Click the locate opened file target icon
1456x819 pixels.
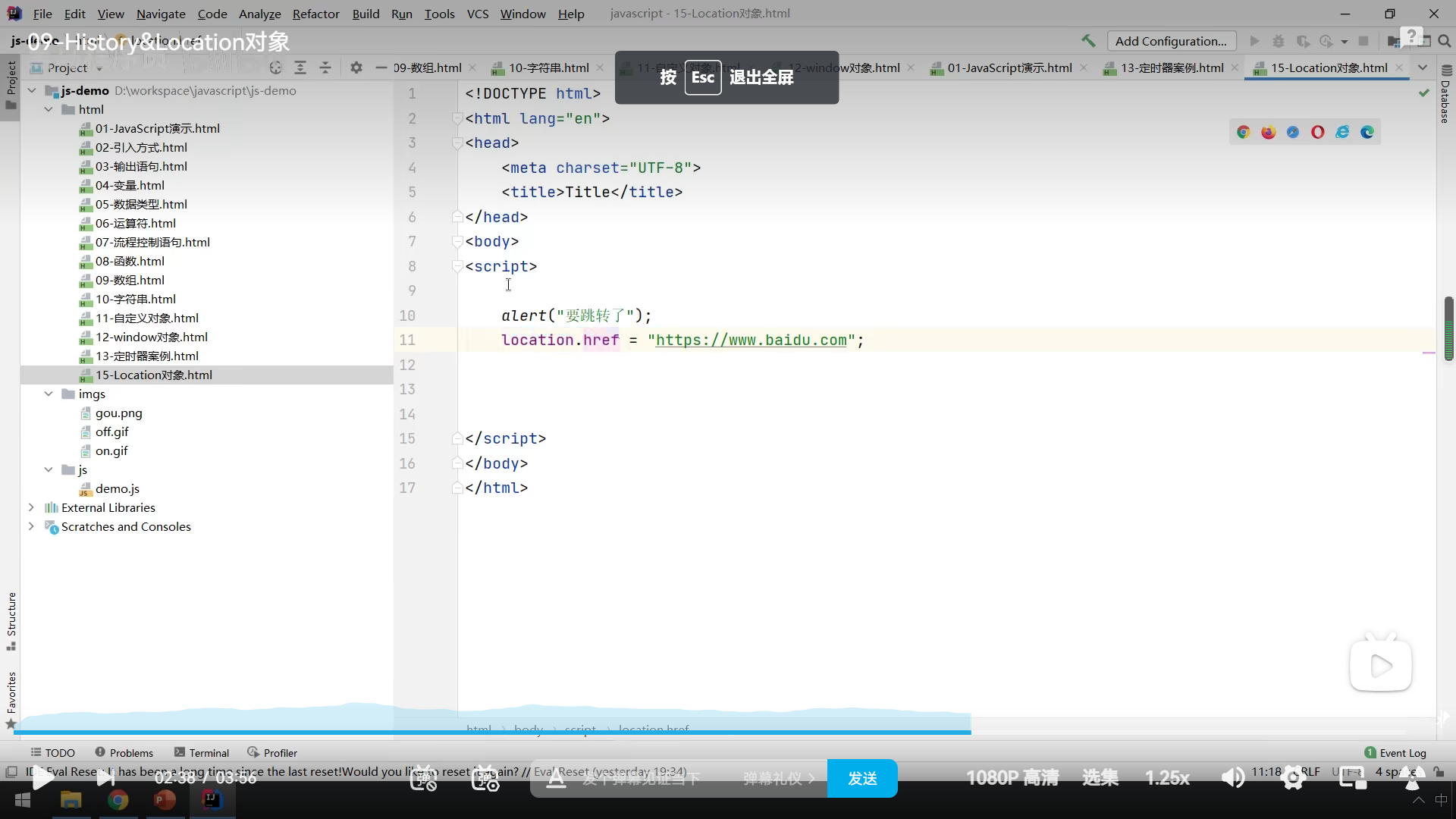(276, 67)
